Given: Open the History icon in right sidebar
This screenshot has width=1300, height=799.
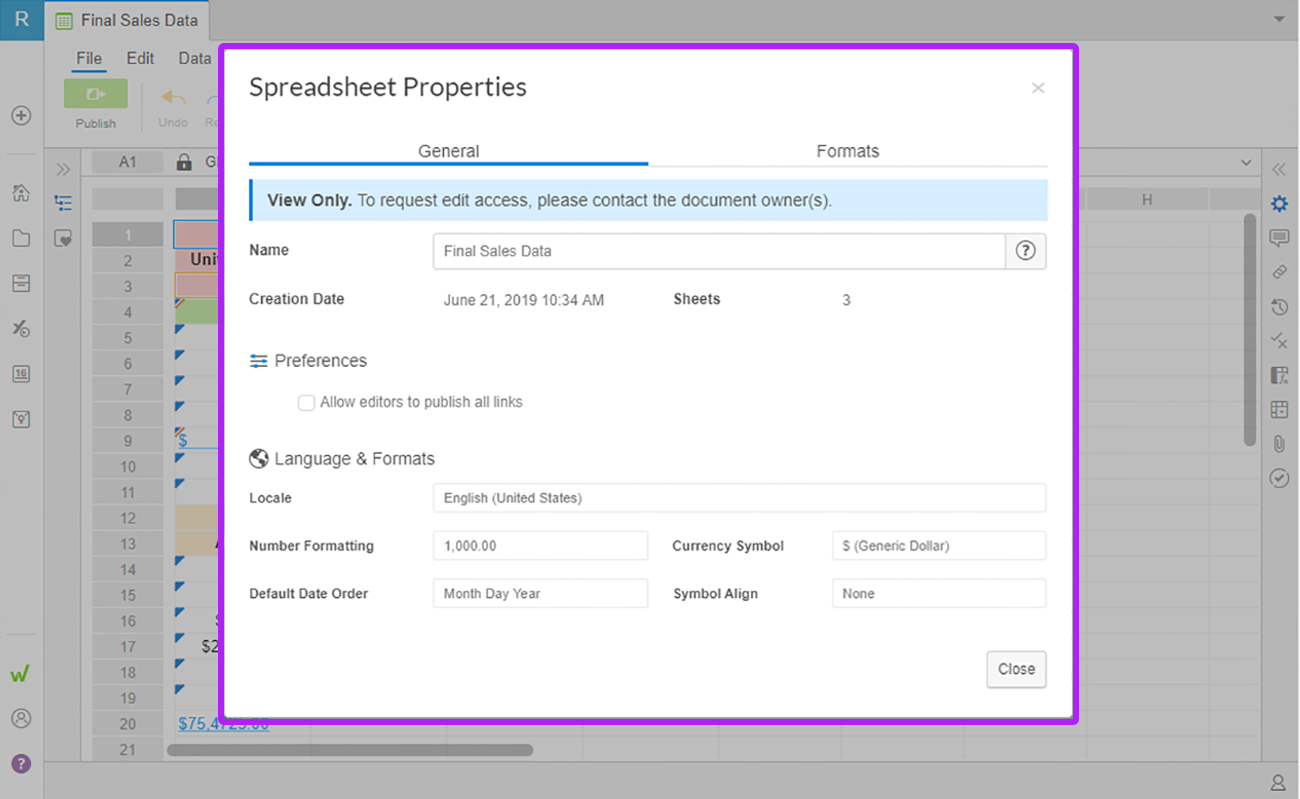Looking at the screenshot, I should [1279, 307].
